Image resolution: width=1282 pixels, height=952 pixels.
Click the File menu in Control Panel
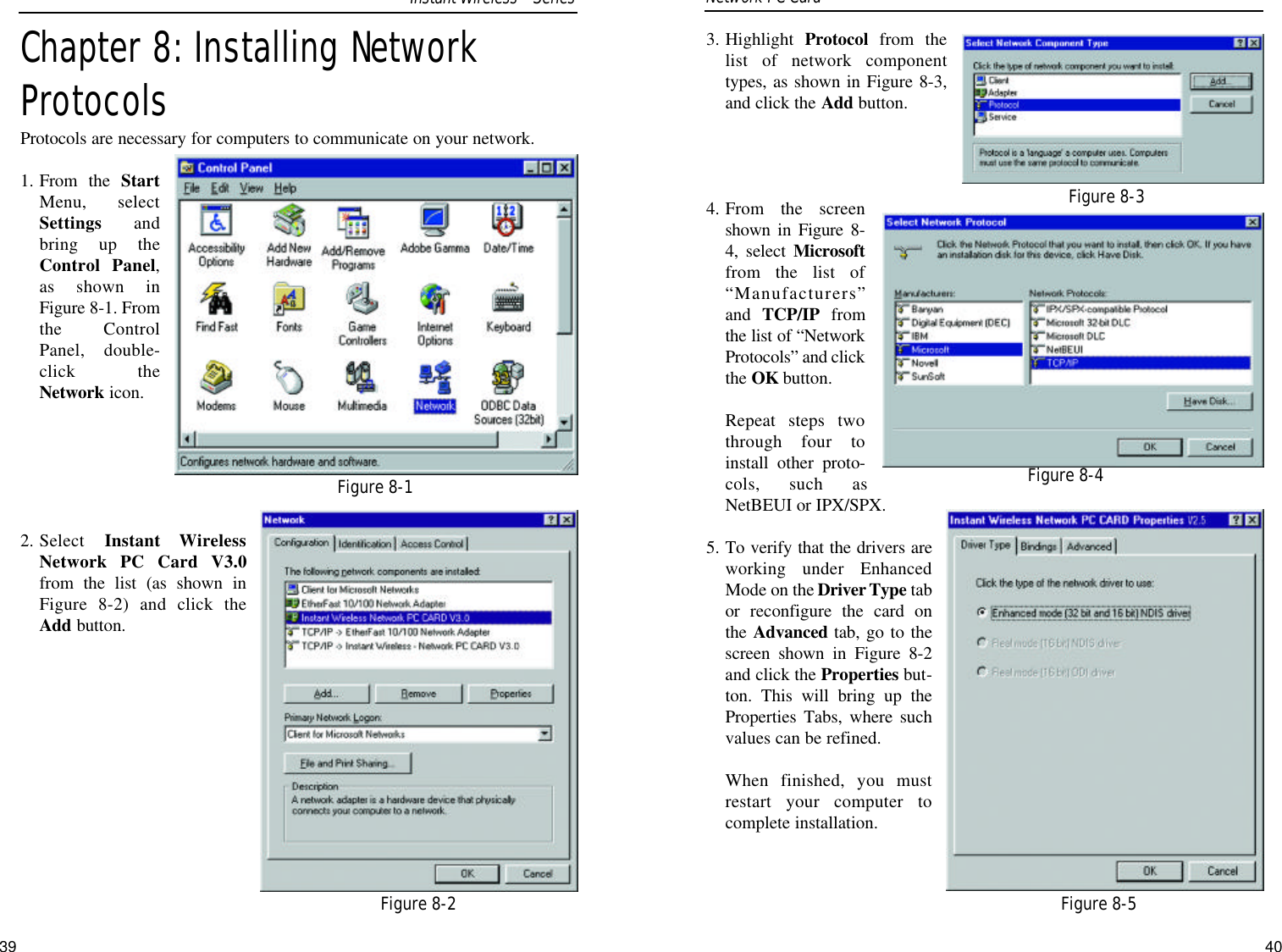pos(192,188)
